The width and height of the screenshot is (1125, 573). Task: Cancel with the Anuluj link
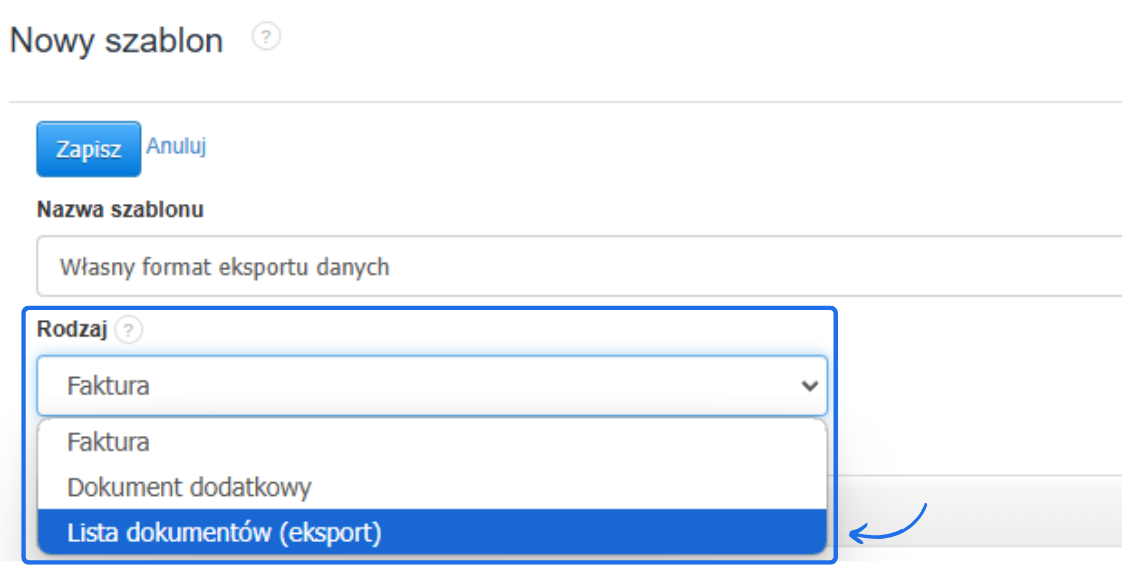point(176,146)
